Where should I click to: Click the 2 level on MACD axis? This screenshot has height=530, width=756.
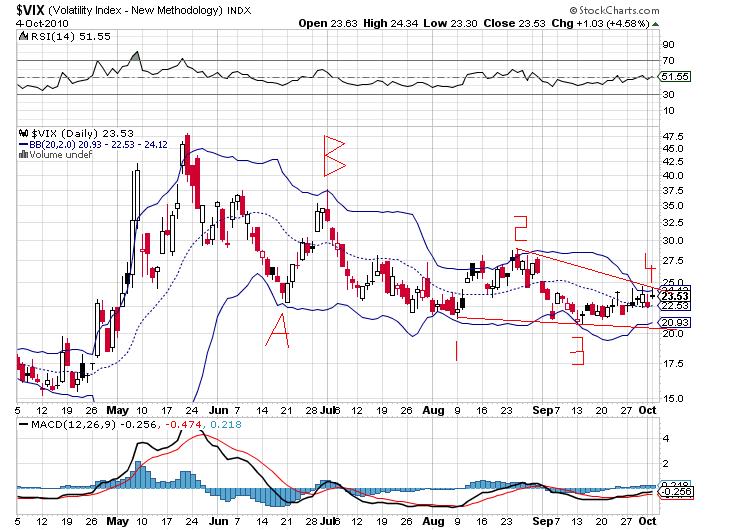[x=666, y=464]
